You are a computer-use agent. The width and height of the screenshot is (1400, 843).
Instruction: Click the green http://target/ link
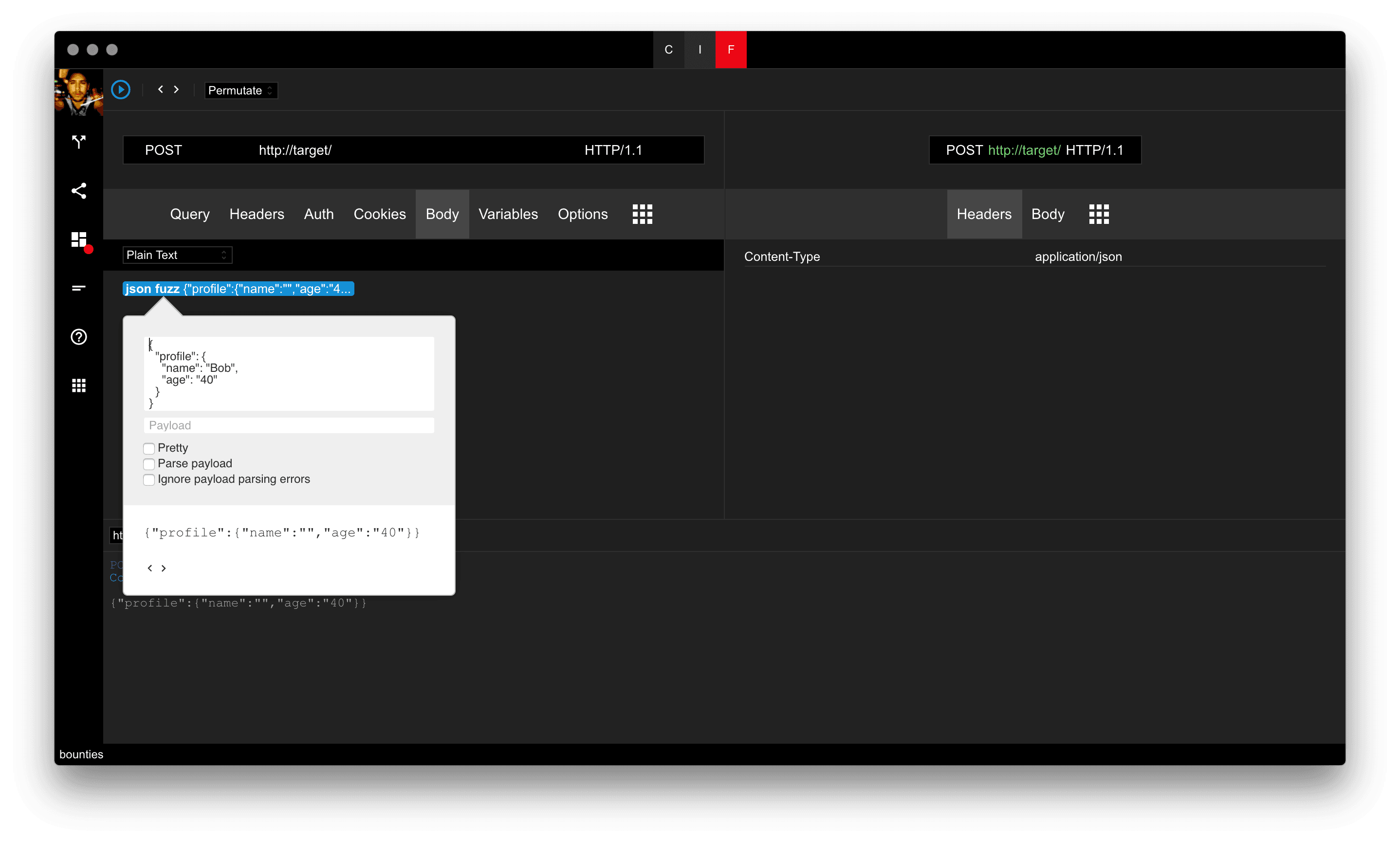[x=1024, y=150]
